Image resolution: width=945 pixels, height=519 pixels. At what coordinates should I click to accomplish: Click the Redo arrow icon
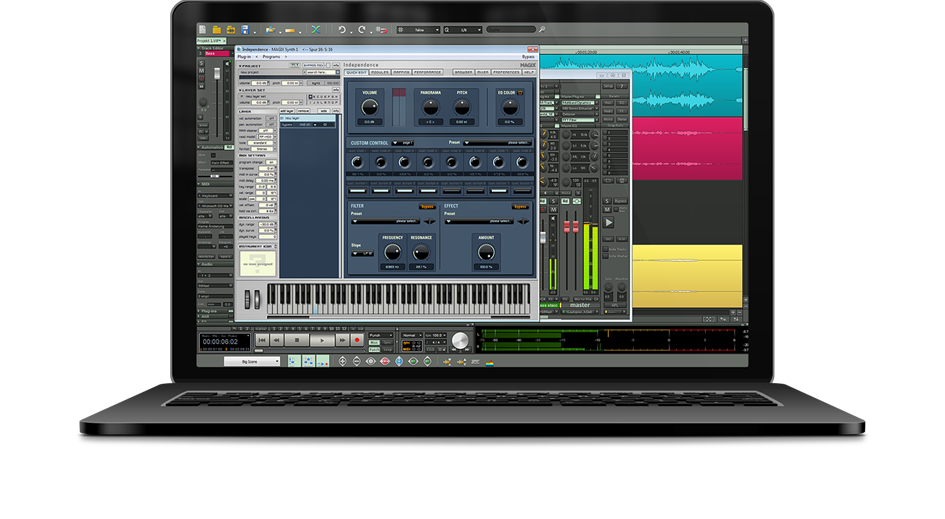click(x=362, y=30)
